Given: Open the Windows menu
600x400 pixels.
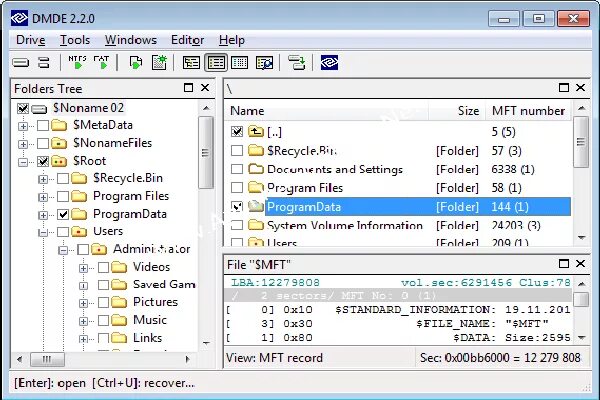Looking at the screenshot, I should tap(131, 40).
